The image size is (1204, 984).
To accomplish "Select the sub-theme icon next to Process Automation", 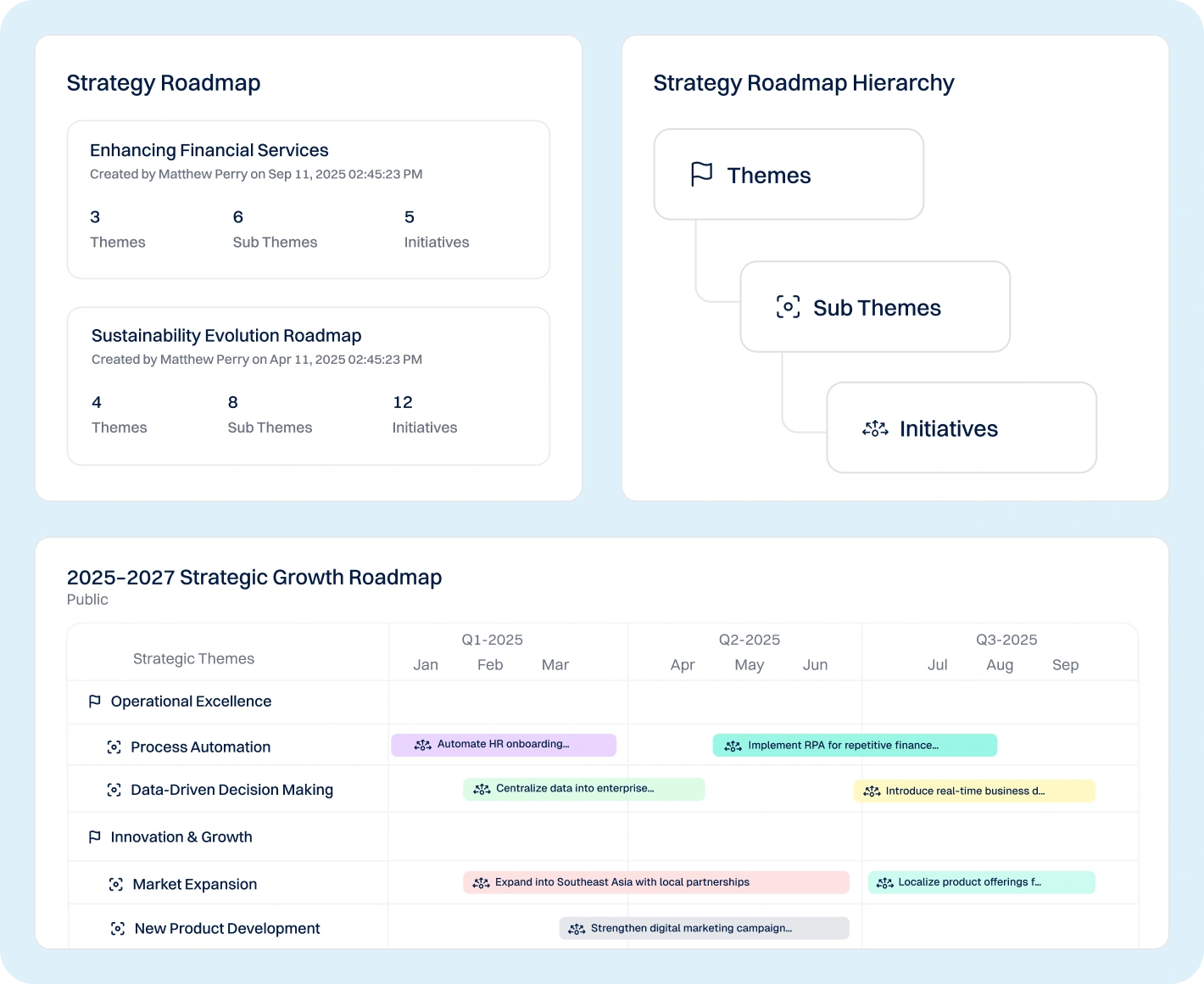I will pos(115,746).
